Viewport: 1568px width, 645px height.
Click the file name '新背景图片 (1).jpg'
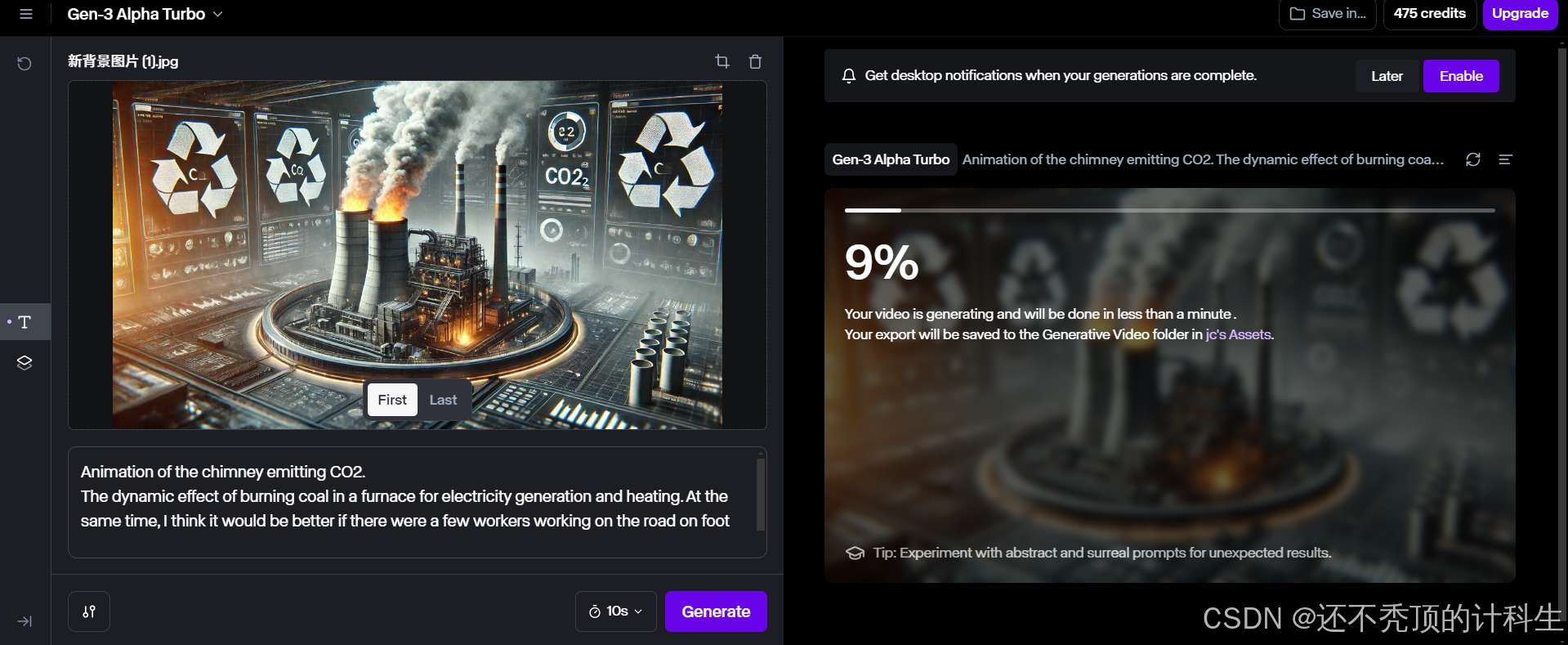click(123, 61)
